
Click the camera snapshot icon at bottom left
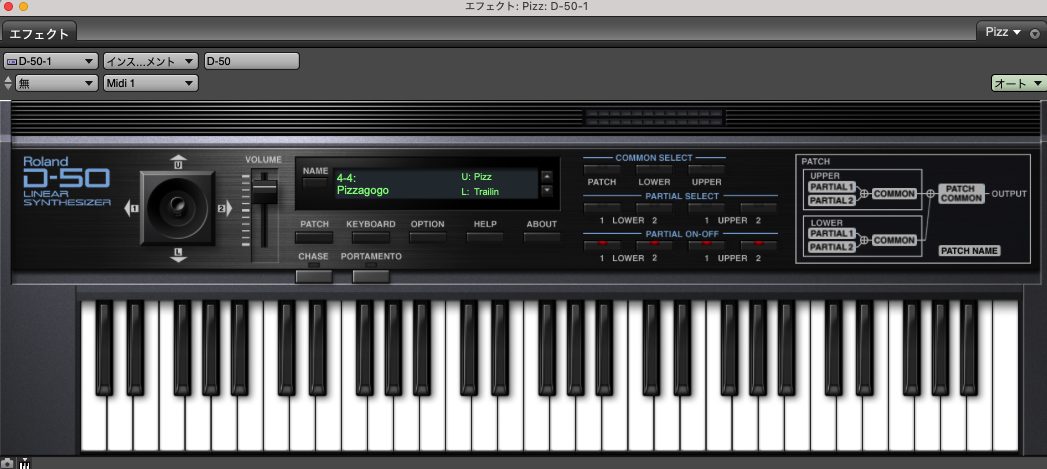pyautogui.click(x=7, y=462)
